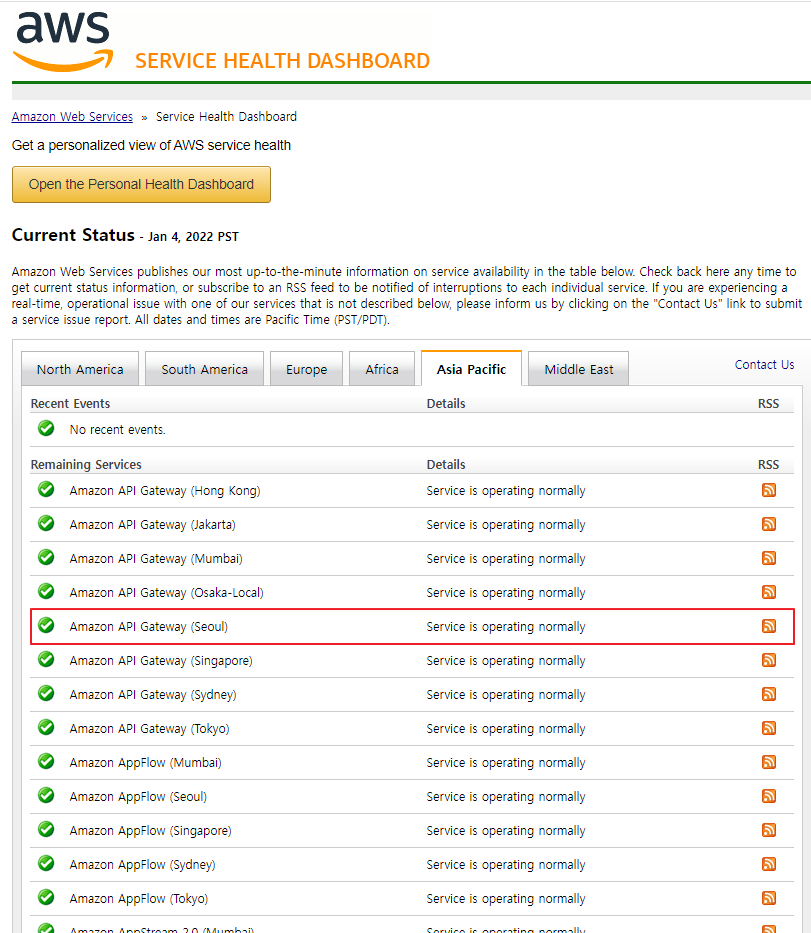Click 'Amazon AppFlow (Tokyo)' text

139,898
